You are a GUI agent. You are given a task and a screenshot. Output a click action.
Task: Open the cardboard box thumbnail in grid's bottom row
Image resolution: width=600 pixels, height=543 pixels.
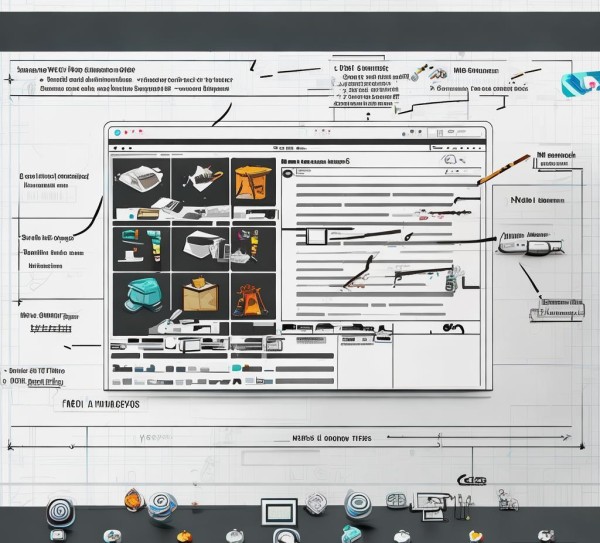199,296
